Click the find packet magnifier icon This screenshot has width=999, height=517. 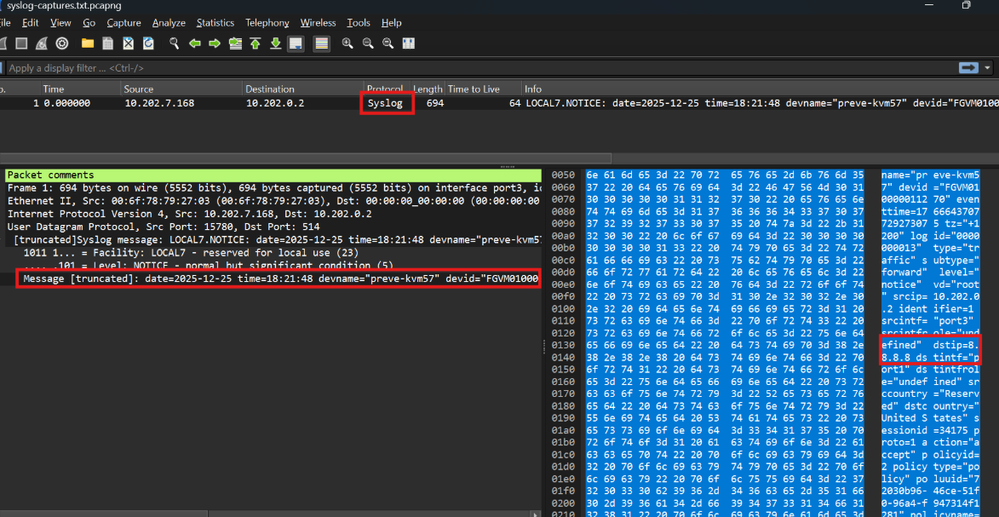(174, 43)
